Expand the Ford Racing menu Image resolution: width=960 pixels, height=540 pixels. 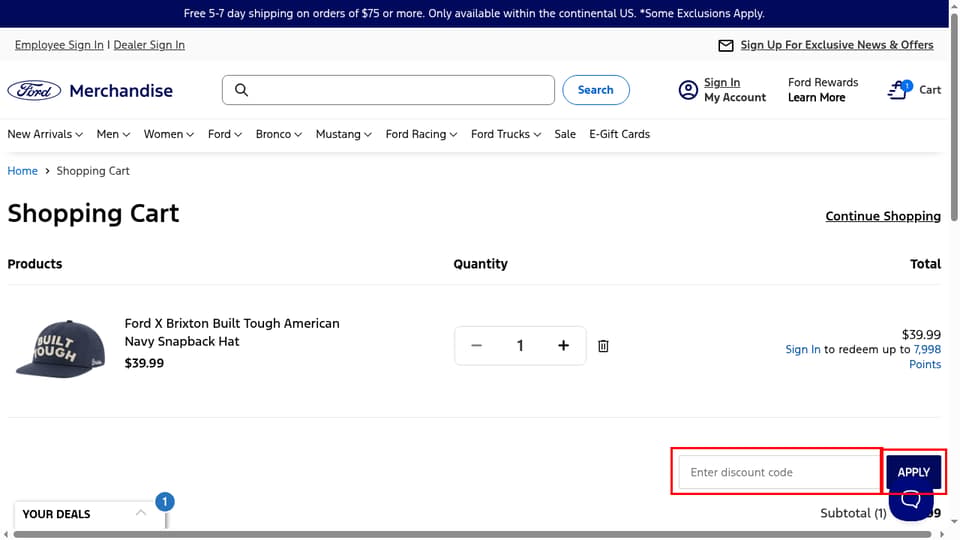coord(421,134)
